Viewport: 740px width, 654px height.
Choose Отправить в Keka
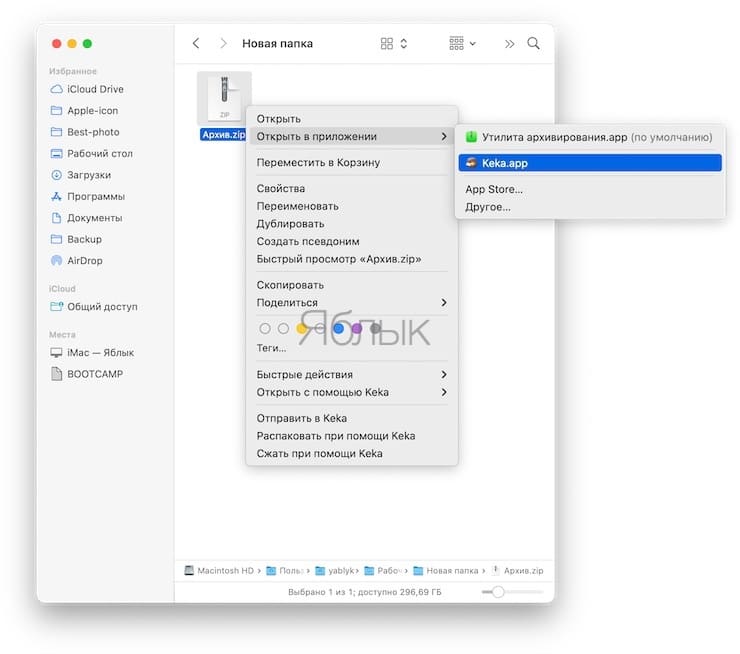[352, 418]
